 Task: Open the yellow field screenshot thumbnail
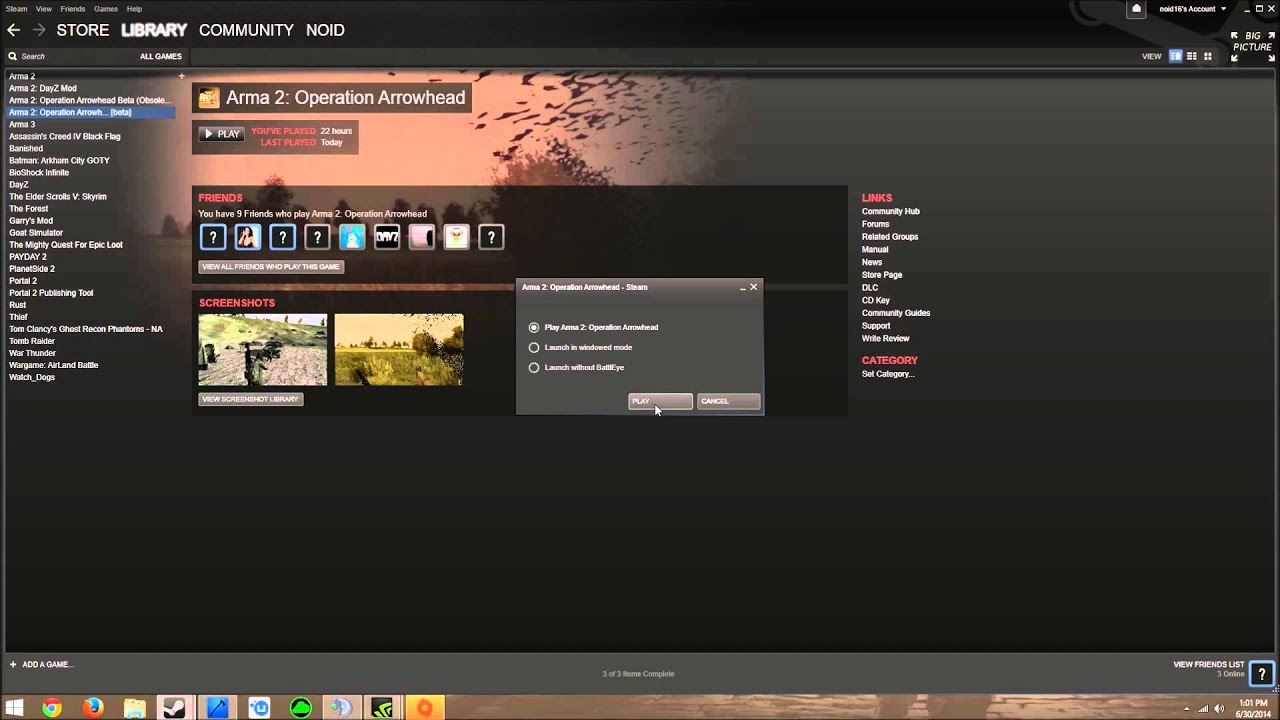pos(399,349)
